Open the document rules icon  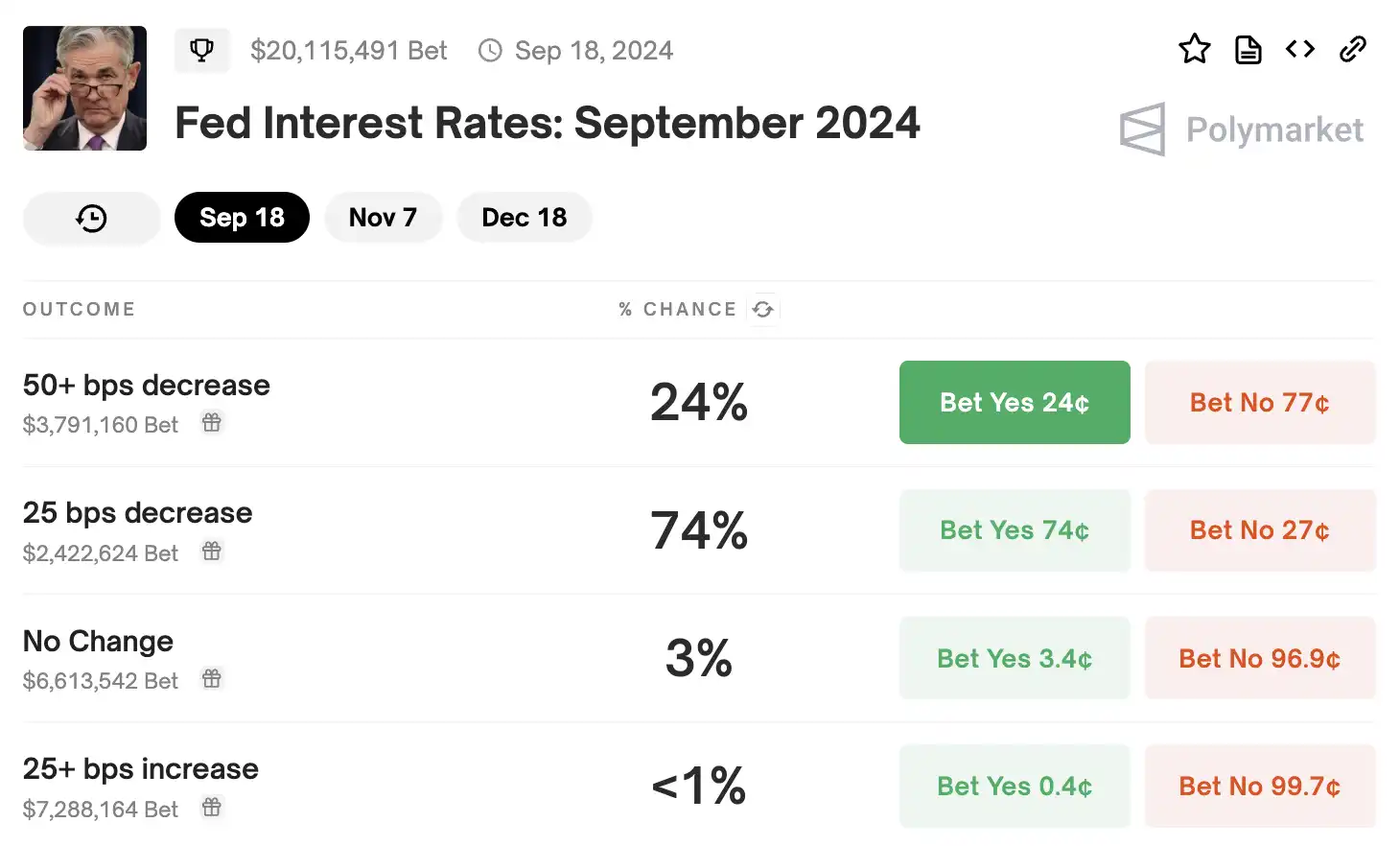point(1248,49)
